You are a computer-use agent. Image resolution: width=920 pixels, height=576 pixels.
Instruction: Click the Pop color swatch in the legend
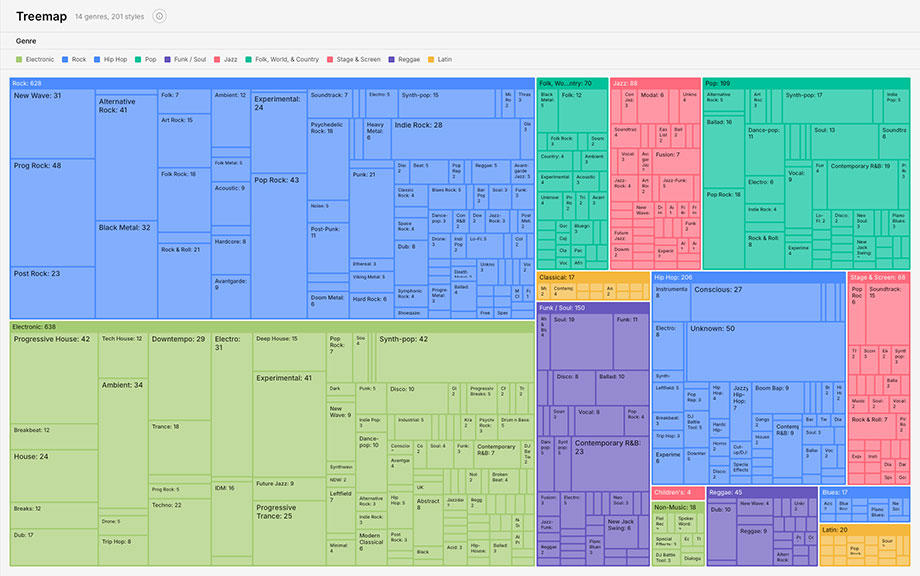(x=140, y=59)
